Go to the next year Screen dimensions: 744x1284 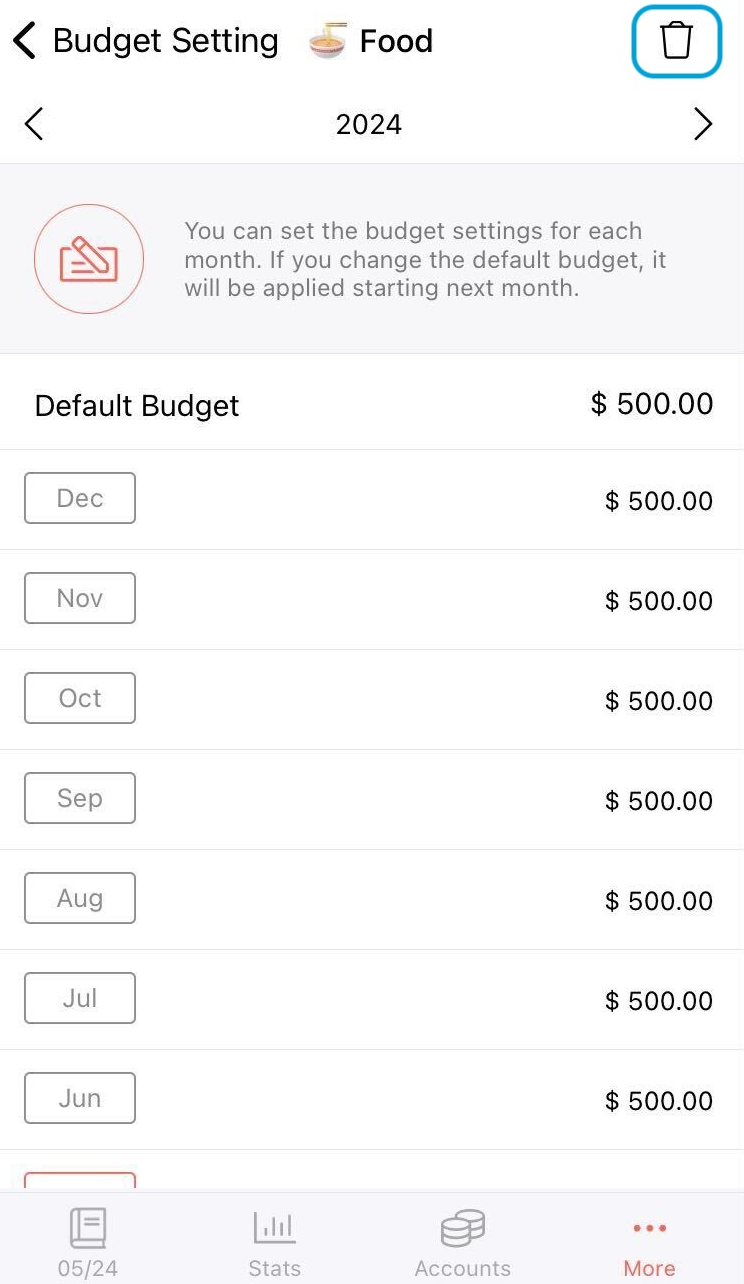click(x=703, y=124)
